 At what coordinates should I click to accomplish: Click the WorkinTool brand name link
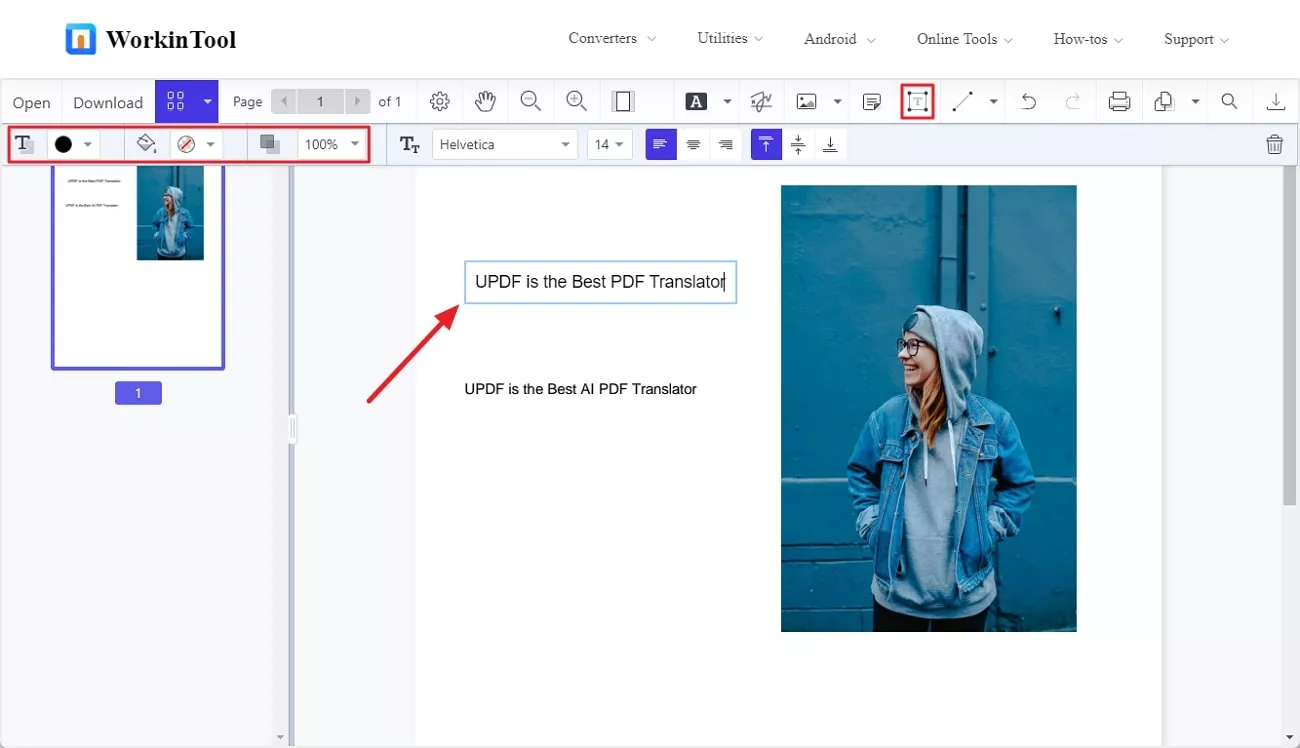(x=171, y=40)
